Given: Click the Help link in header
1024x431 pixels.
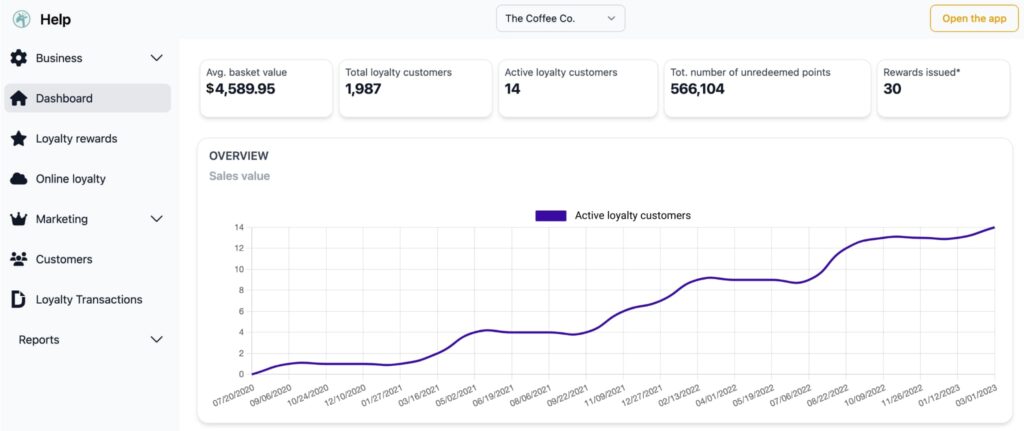Looking at the screenshot, I should point(55,19).
